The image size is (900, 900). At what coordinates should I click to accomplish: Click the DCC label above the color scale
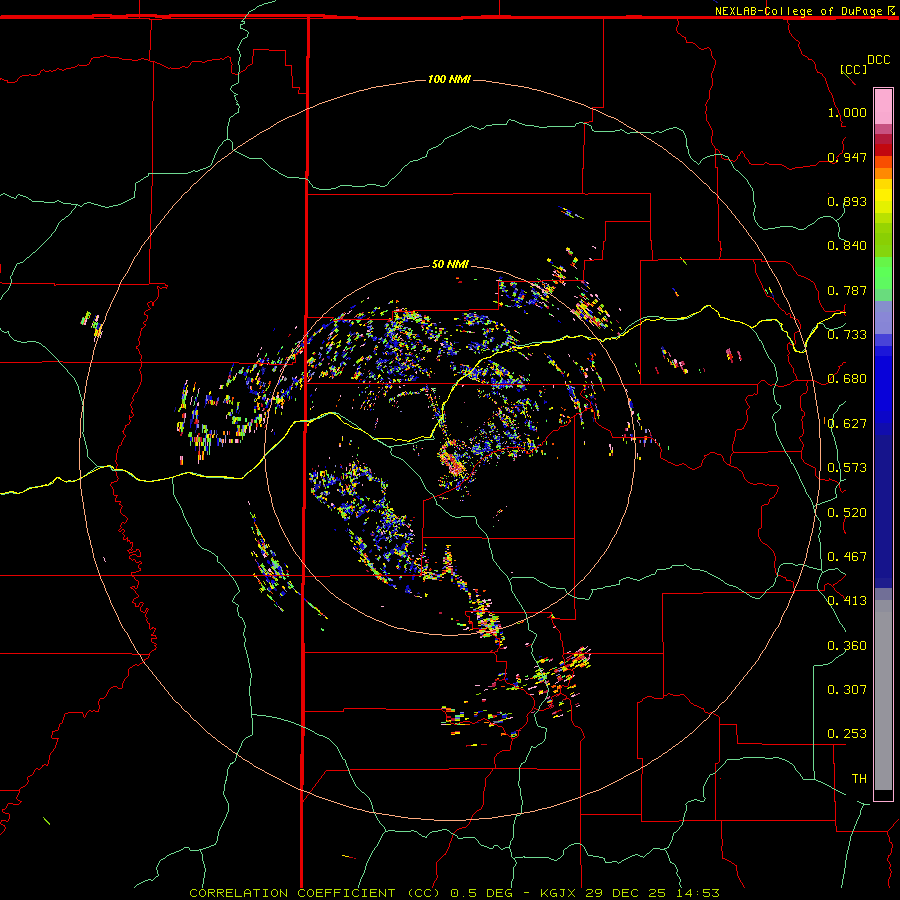[x=878, y=60]
